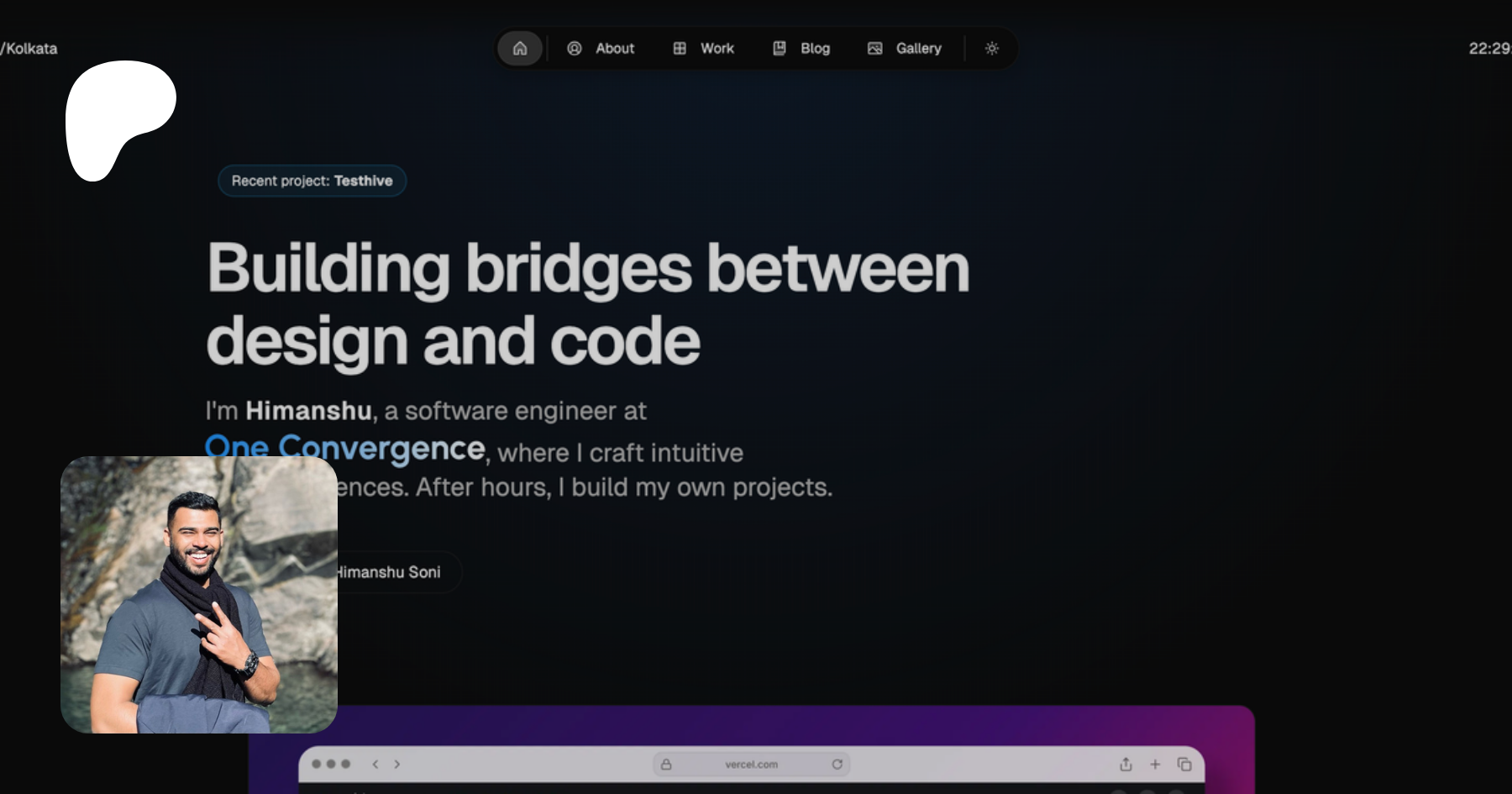Click the About person icon

575,49
